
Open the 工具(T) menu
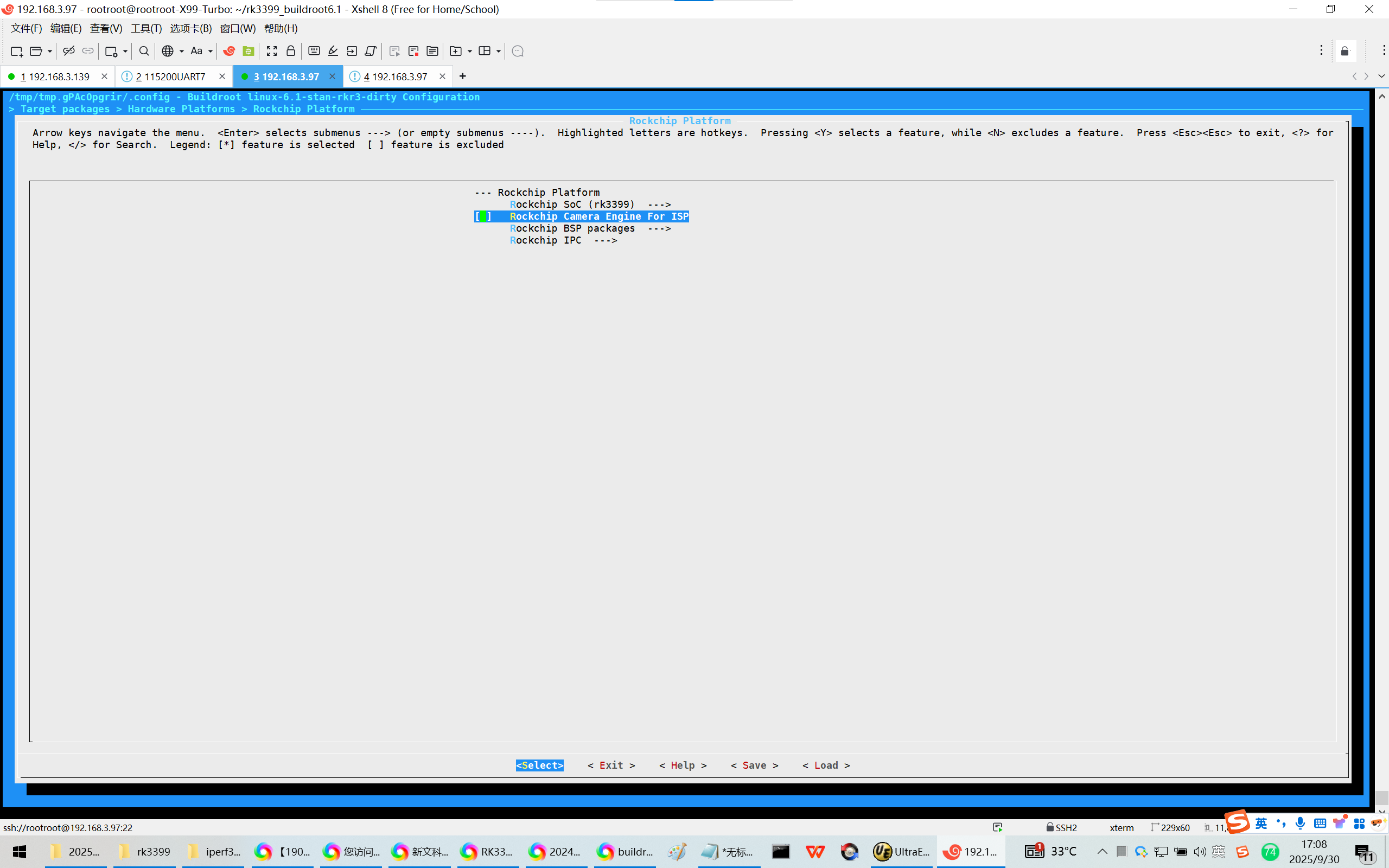click(146, 28)
